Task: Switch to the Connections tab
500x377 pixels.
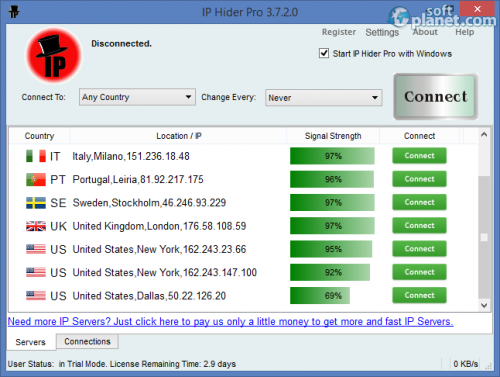Action: (x=87, y=341)
